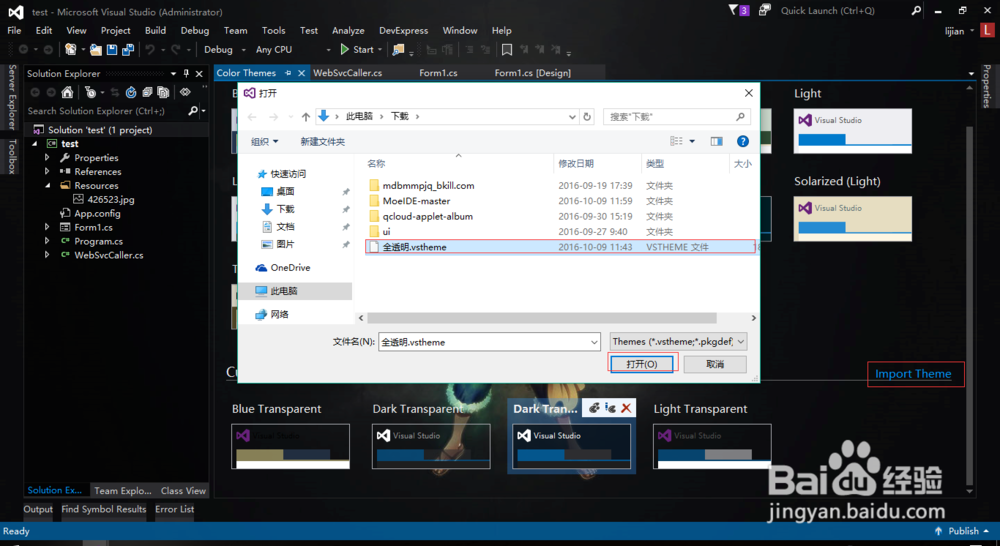Click the 取消 cancel button
This screenshot has width=1000, height=546.
pos(715,364)
